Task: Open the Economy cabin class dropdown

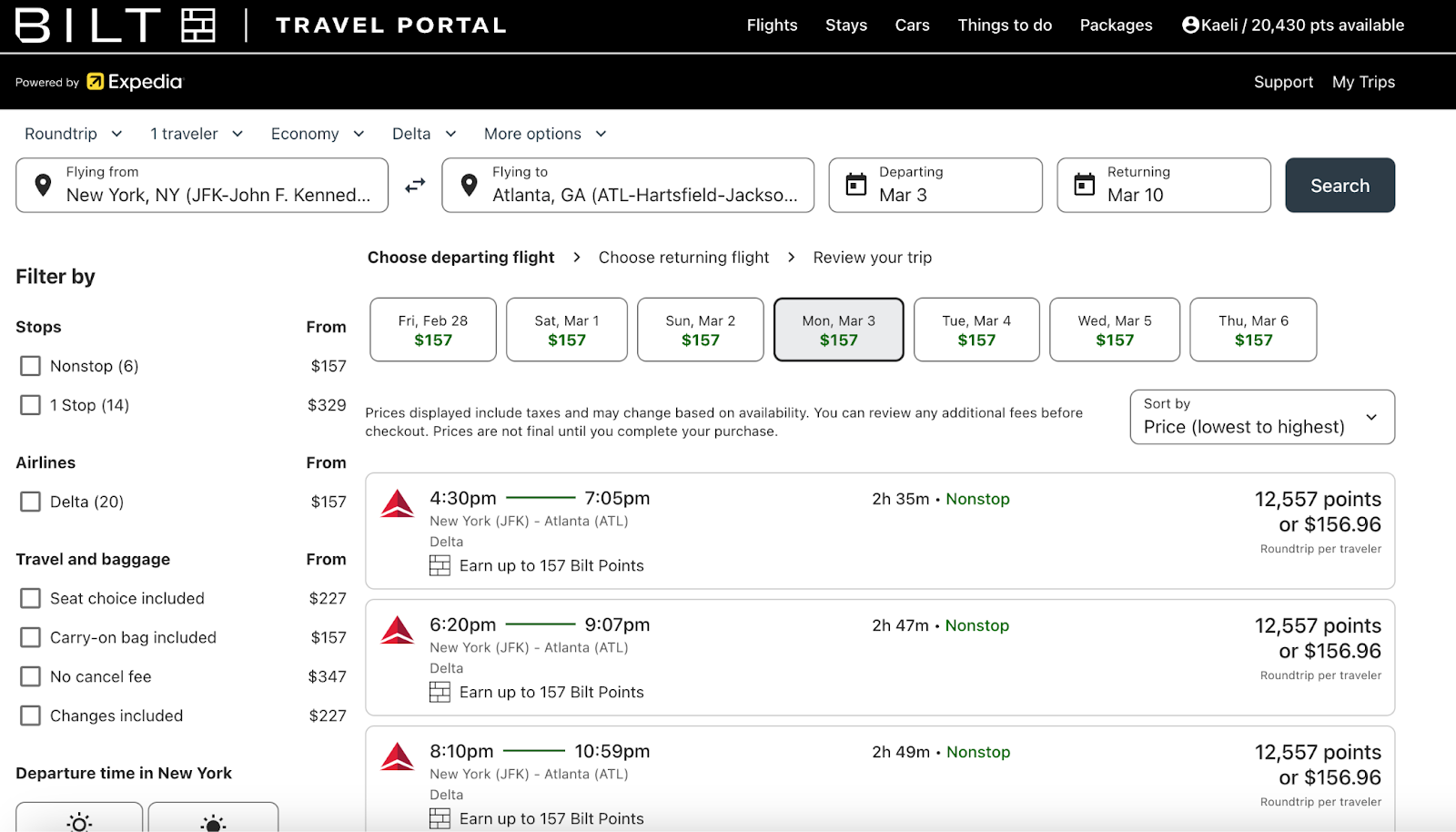Action: [317, 134]
